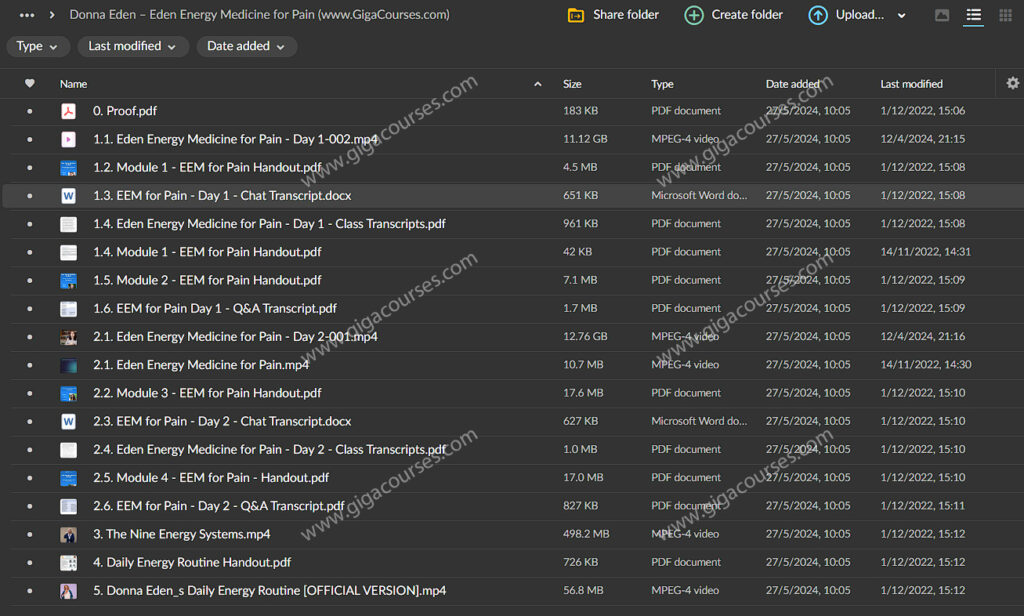The height and width of the screenshot is (616, 1024).
Task: Click the Create folder plus icon
Action: coord(694,15)
